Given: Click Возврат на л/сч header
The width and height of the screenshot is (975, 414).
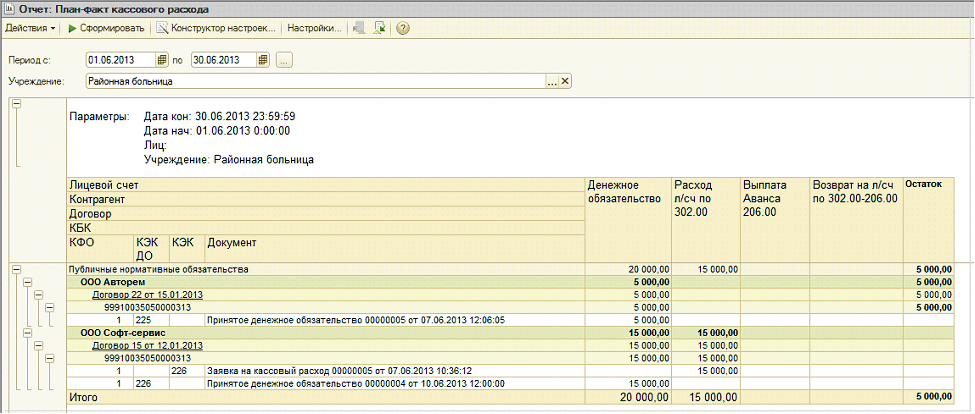Looking at the screenshot, I should (x=857, y=219).
